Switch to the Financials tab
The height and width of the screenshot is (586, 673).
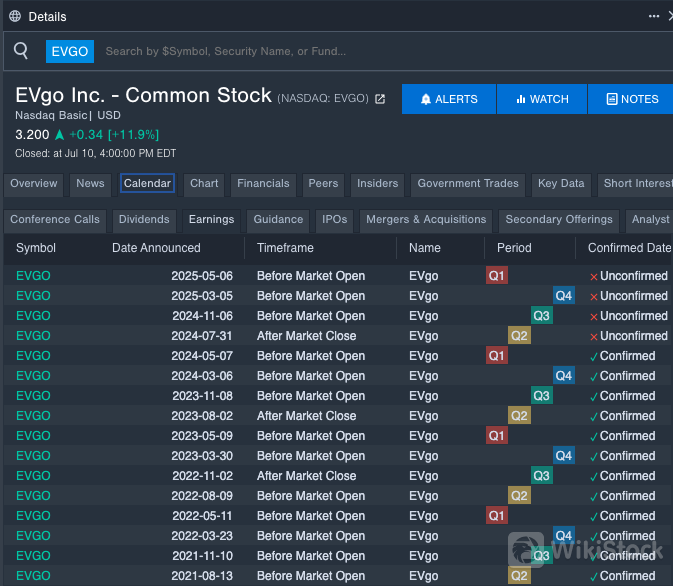click(263, 184)
